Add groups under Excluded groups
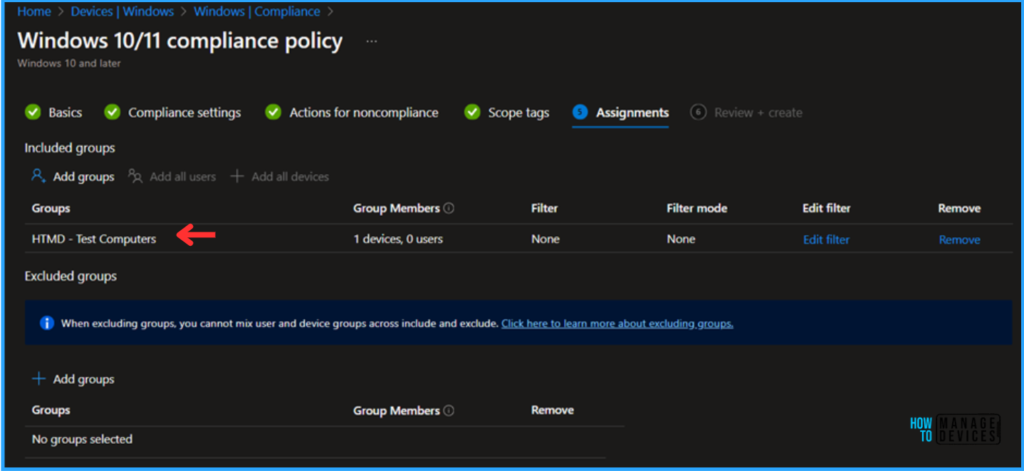The width and height of the screenshot is (1024, 471). 84,379
